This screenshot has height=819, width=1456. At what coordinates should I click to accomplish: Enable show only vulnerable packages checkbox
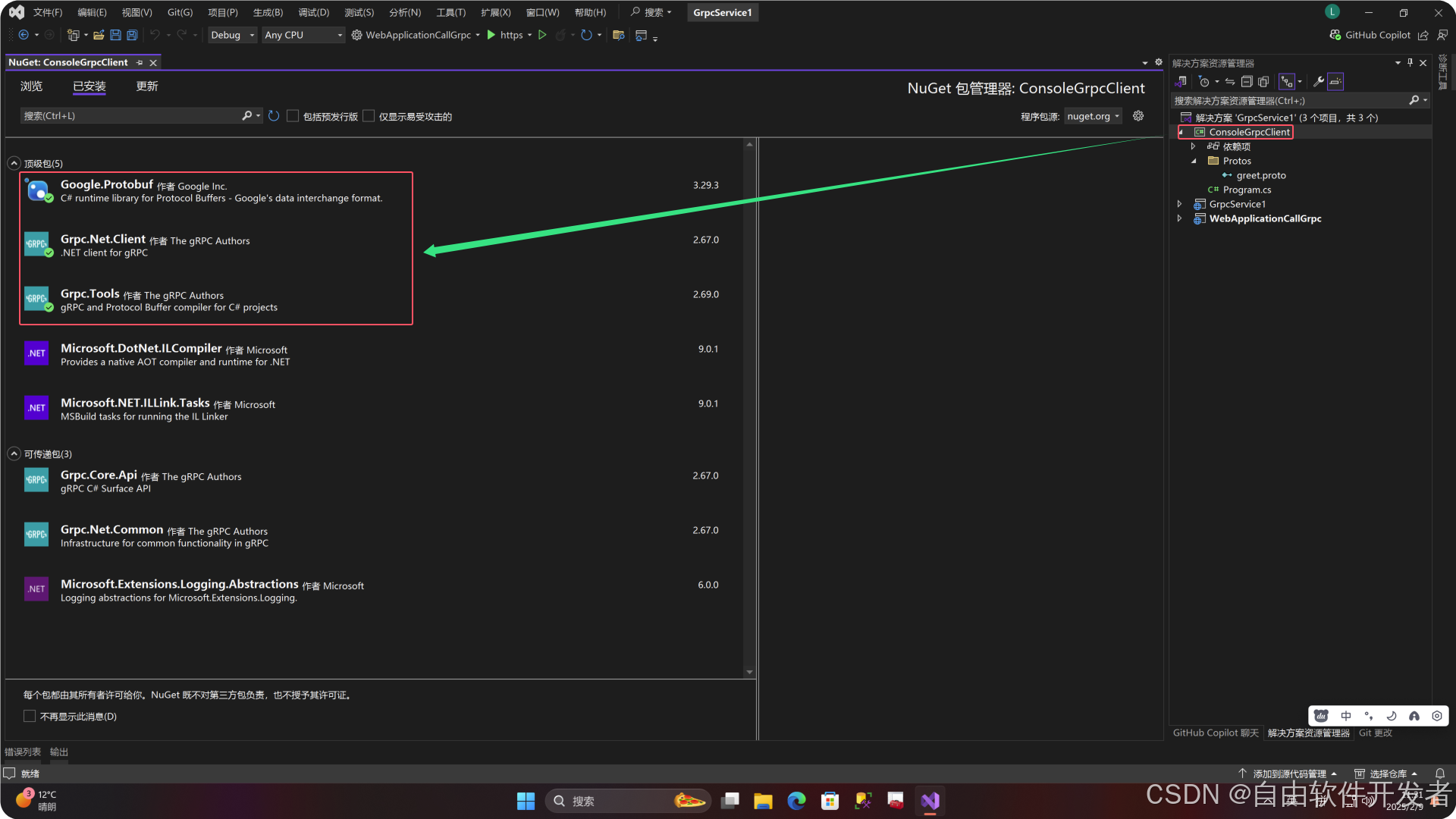(x=369, y=116)
